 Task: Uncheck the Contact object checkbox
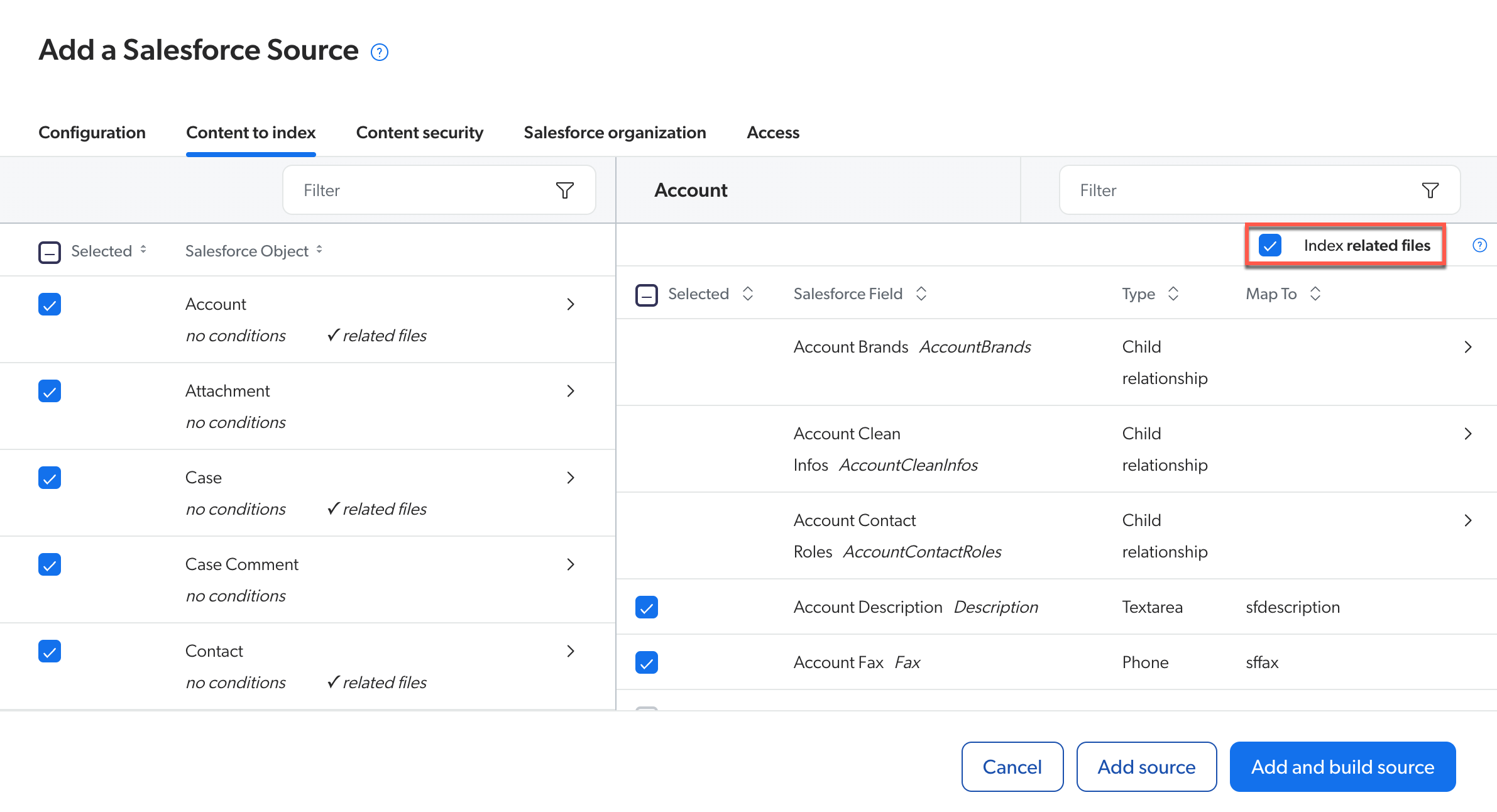coord(50,651)
